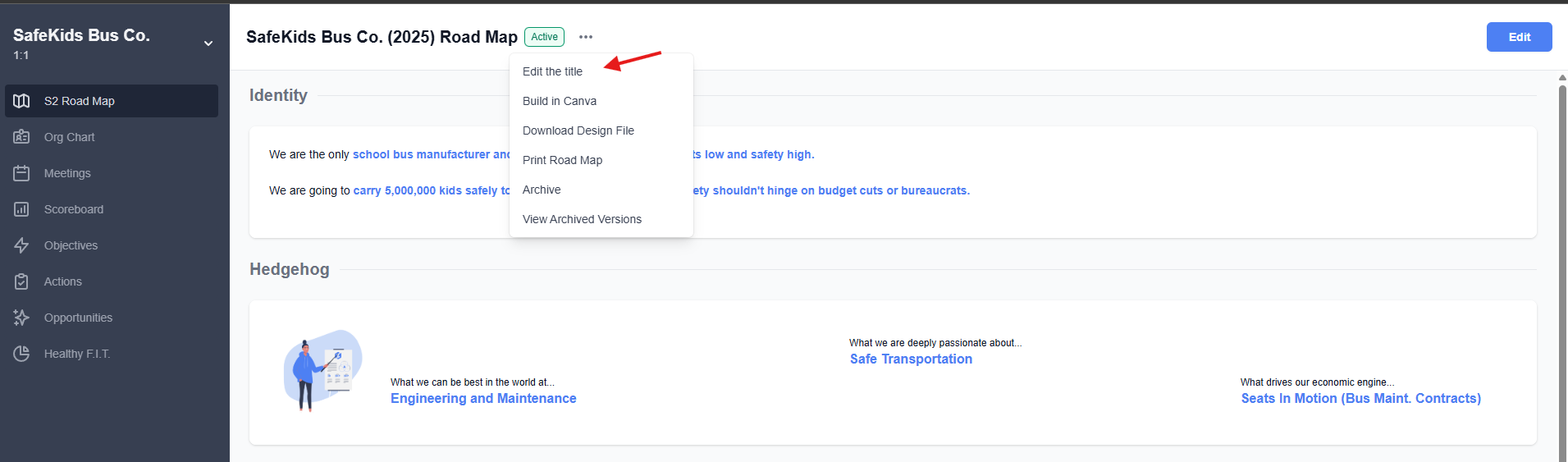Image resolution: width=1568 pixels, height=462 pixels.
Task: Open the 'Engineering and Maintenance' link
Action: [483, 398]
